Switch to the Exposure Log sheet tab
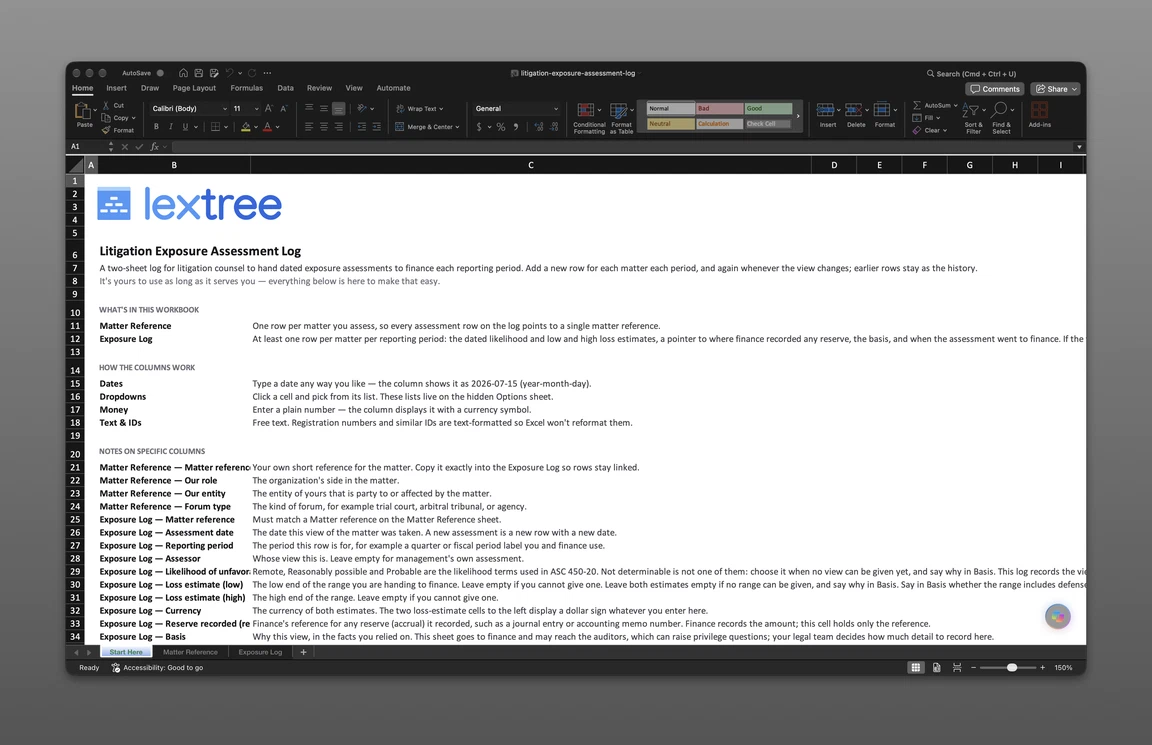Image resolution: width=1152 pixels, height=745 pixels. pyautogui.click(x=260, y=652)
